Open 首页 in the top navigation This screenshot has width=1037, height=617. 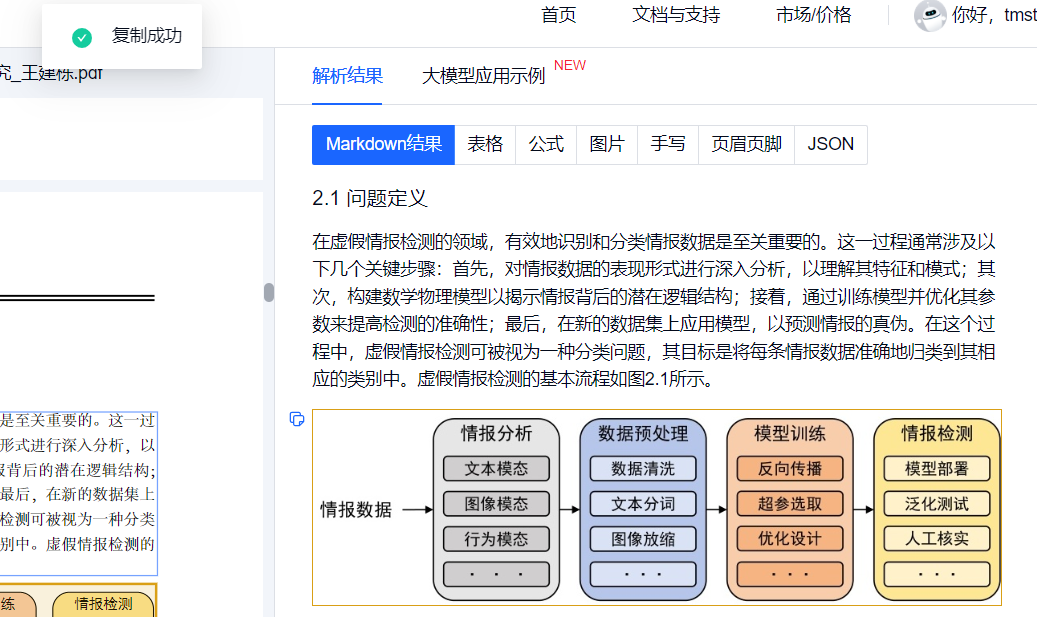click(x=558, y=15)
